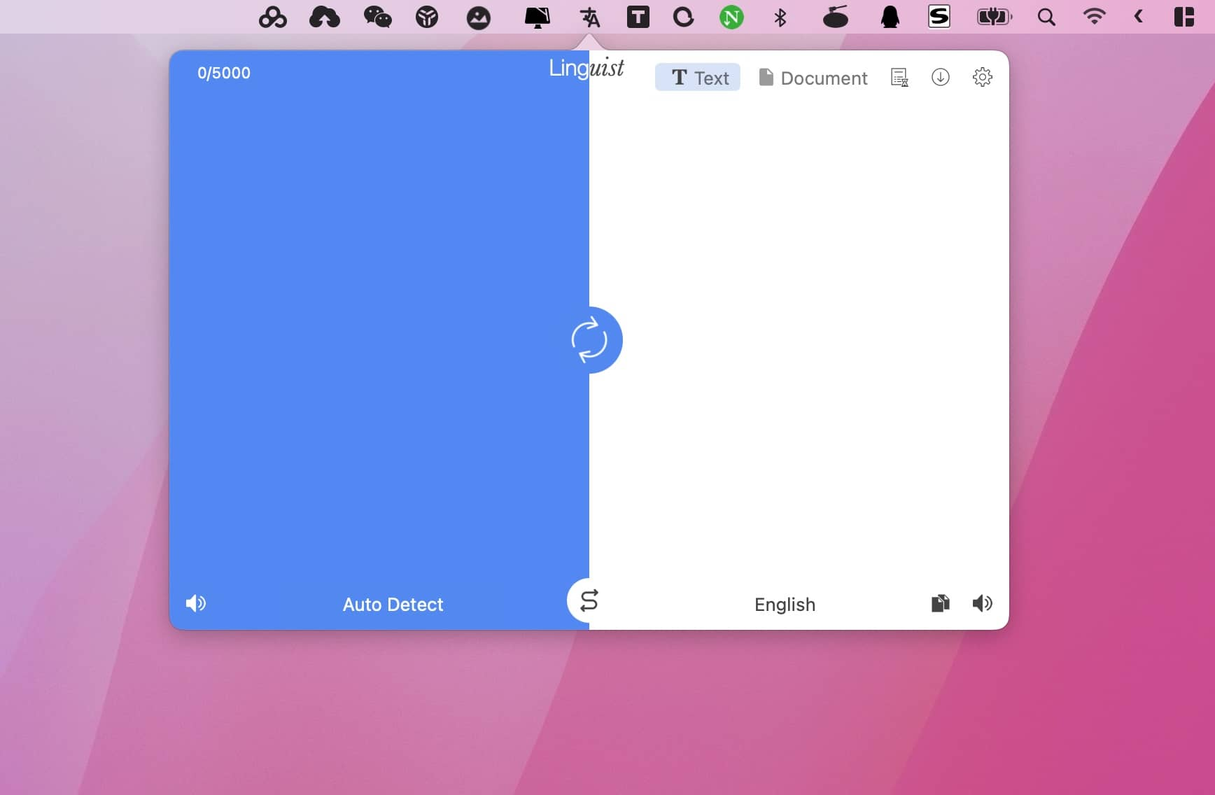Open the T text app menu bar icon

tap(638, 17)
